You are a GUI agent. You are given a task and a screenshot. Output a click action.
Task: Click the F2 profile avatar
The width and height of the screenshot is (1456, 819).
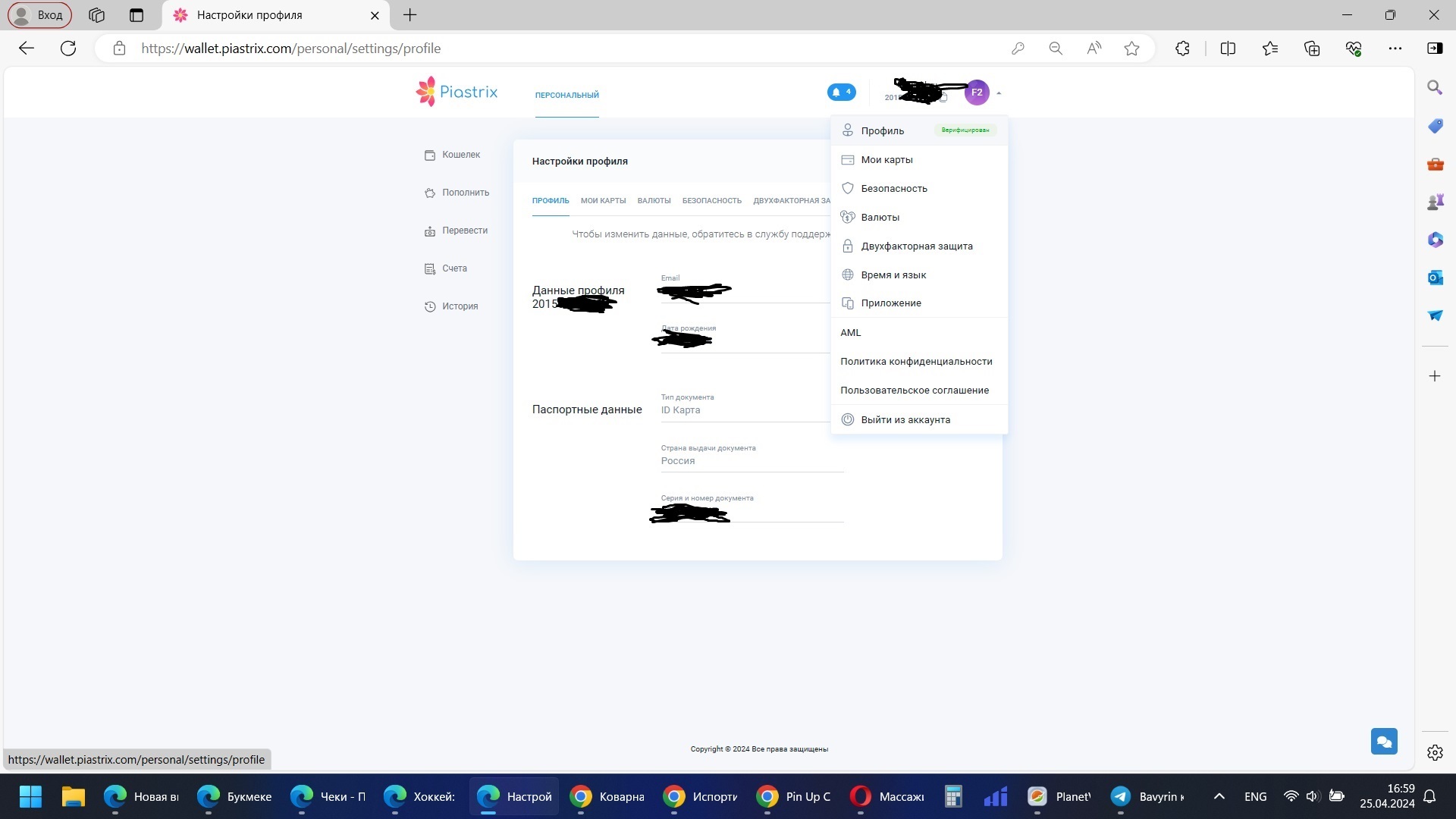coord(977,93)
